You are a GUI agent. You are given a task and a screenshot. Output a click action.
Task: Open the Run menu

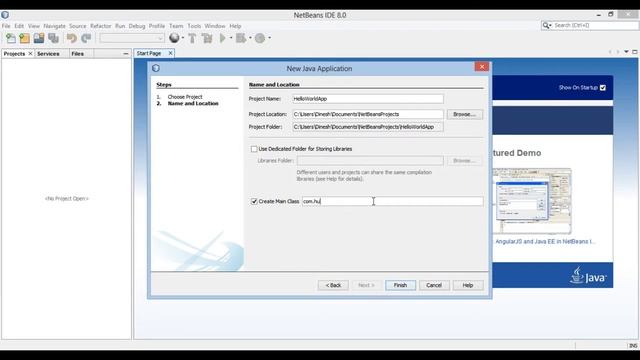click(120, 26)
